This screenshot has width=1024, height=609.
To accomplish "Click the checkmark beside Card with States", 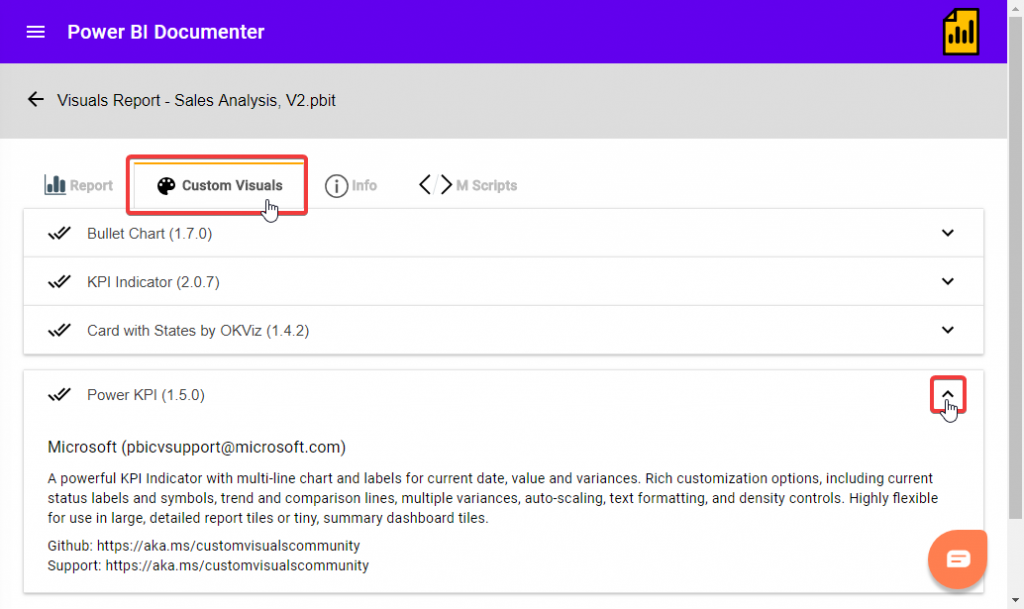I will click(x=59, y=329).
